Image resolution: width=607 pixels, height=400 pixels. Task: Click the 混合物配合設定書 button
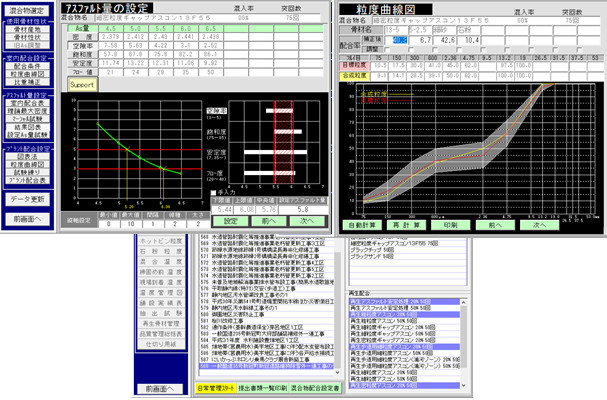point(315,388)
